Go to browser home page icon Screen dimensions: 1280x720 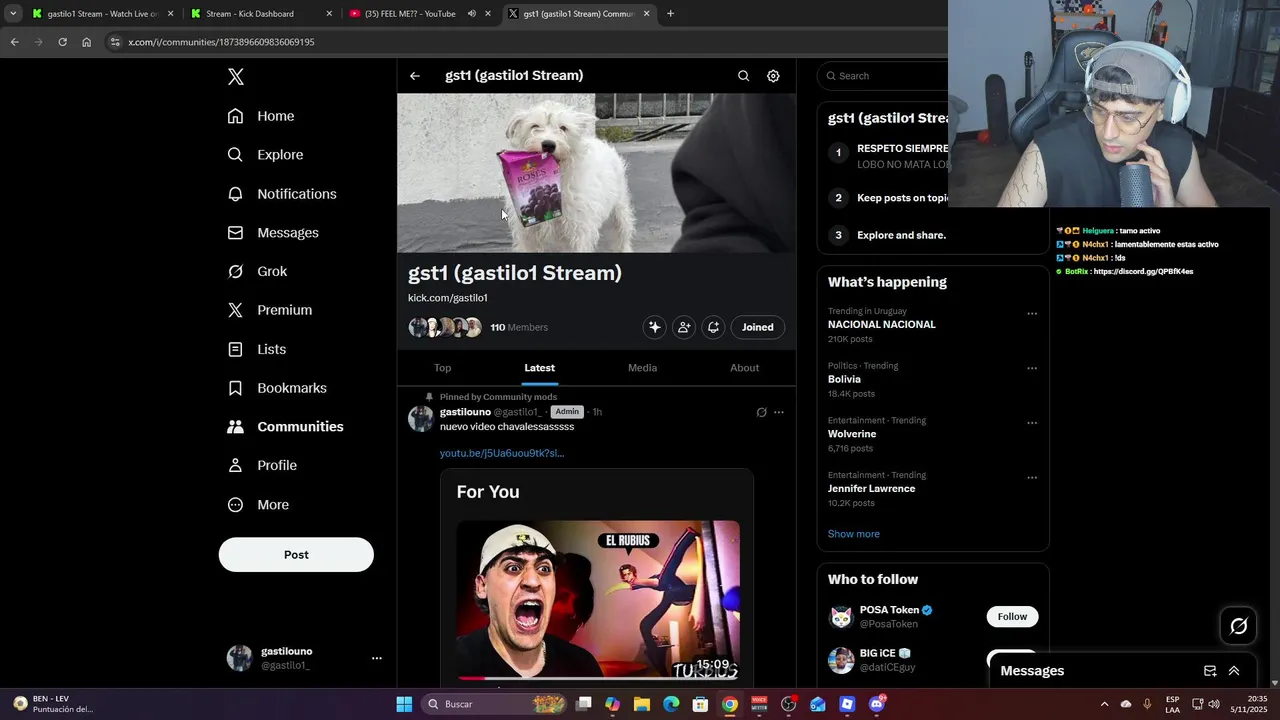(x=86, y=42)
